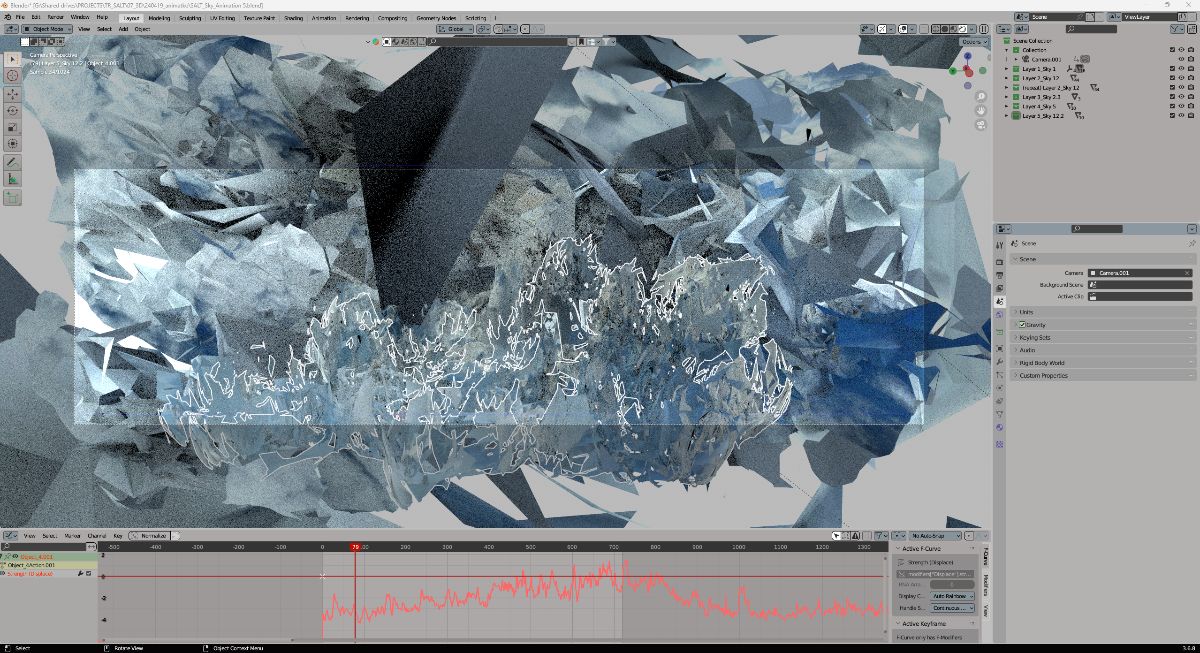The height and width of the screenshot is (653, 1200).
Task: Switch to the Scene properties tab
Action: coord(999,299)
